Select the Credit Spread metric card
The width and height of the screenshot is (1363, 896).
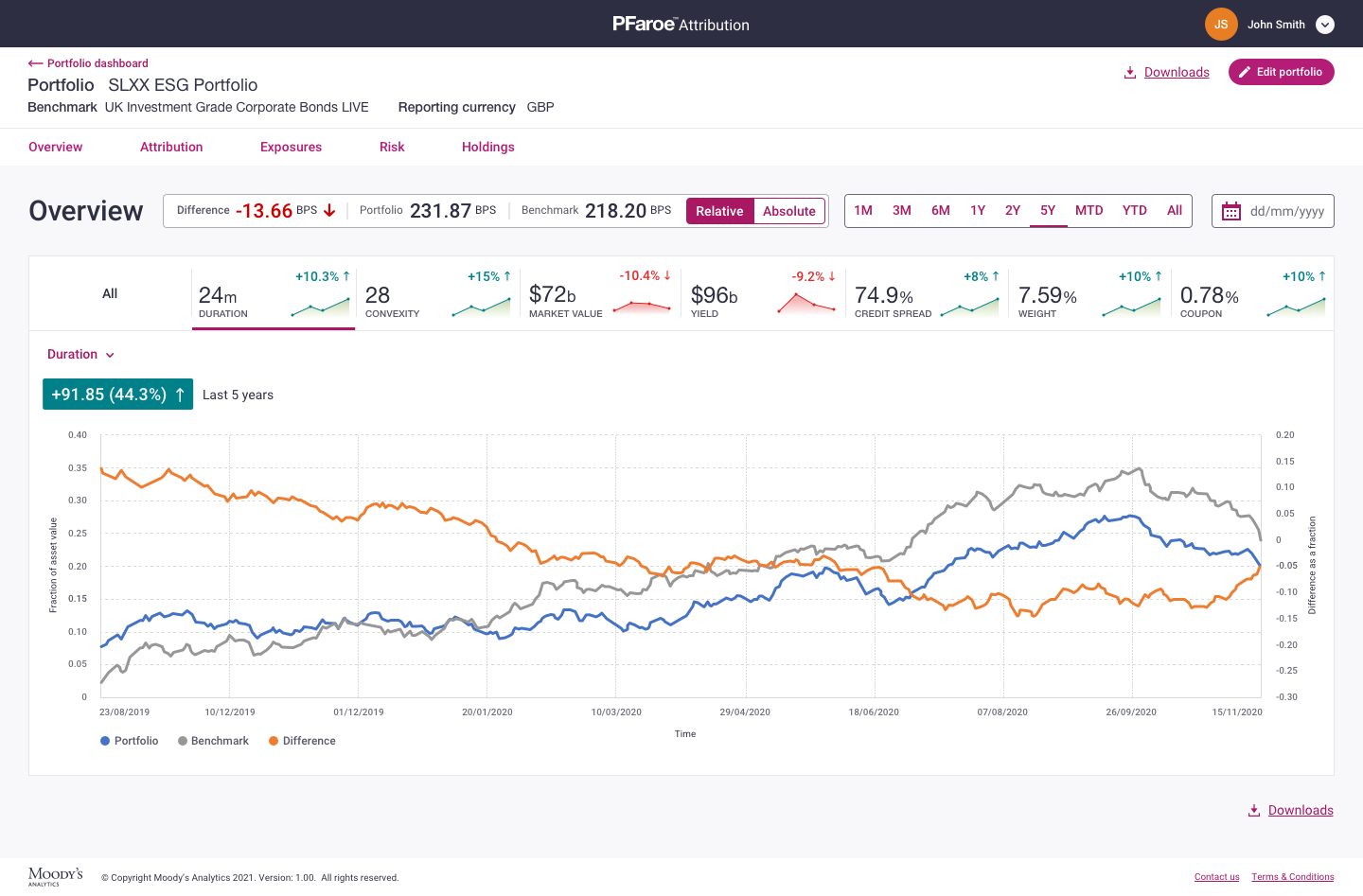927,293
